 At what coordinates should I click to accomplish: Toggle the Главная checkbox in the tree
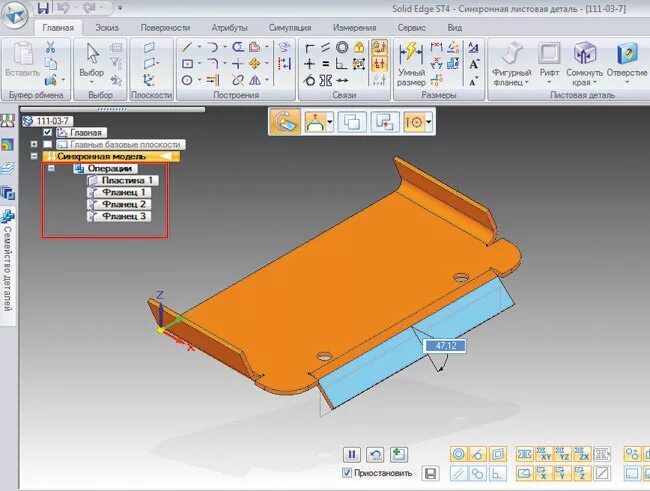48,133
